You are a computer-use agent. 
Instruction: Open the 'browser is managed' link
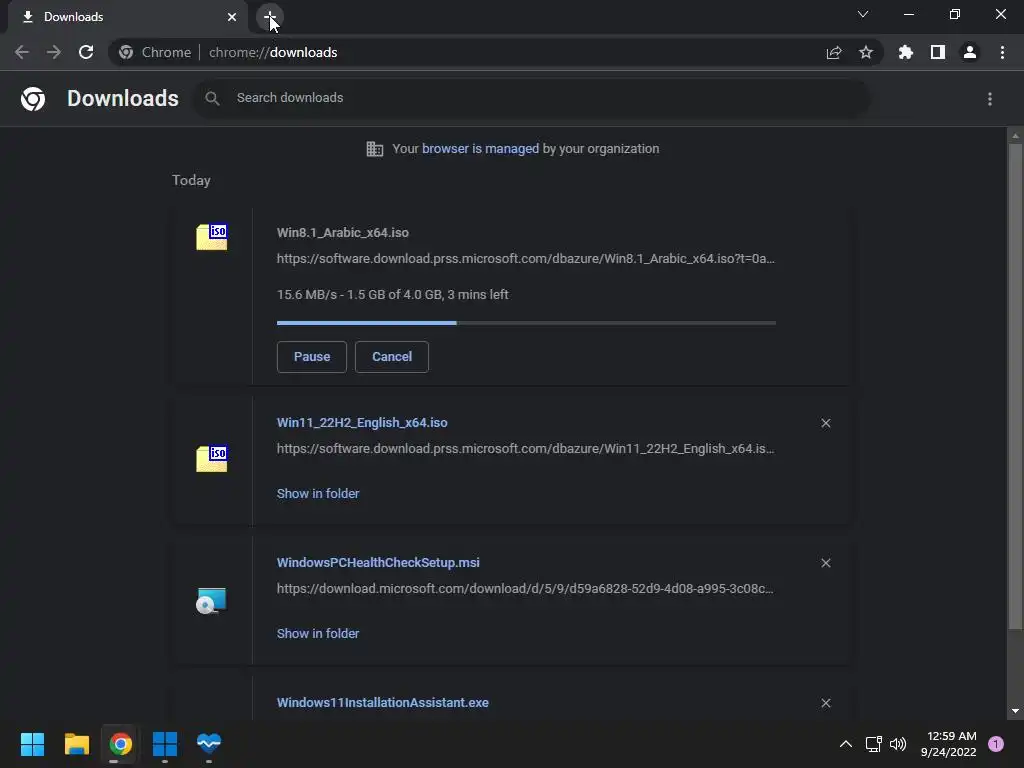pos(481,149)
